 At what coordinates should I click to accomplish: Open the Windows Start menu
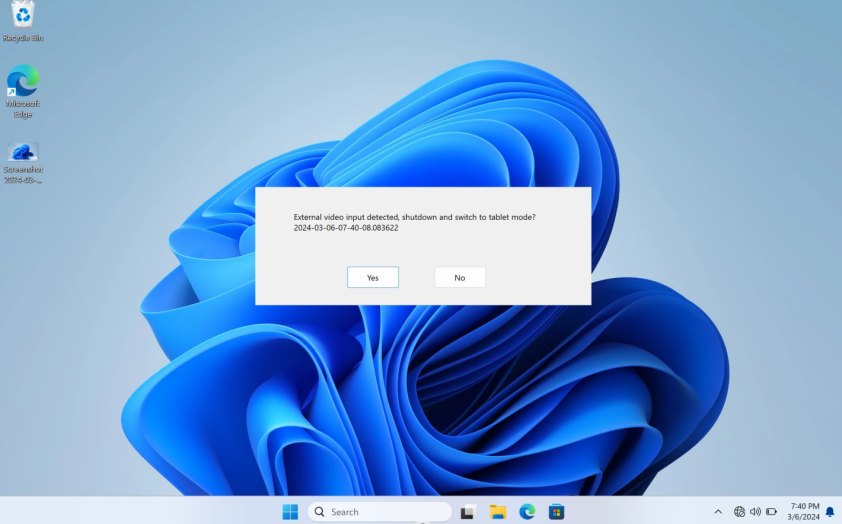pyautogui.click(x=290, y=512)
